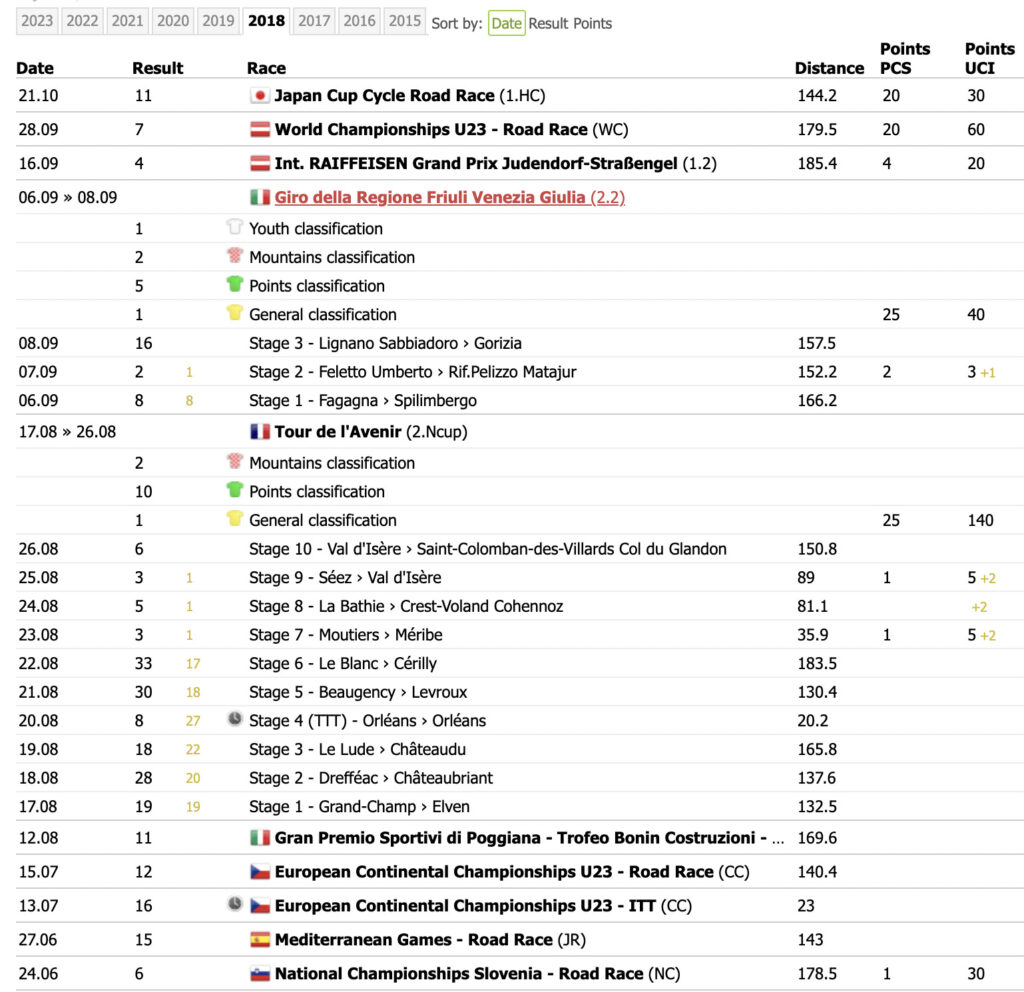The image size is (1024, 992).
Task: Open Mediterranean Games Road Race
Action: [430, 940]
